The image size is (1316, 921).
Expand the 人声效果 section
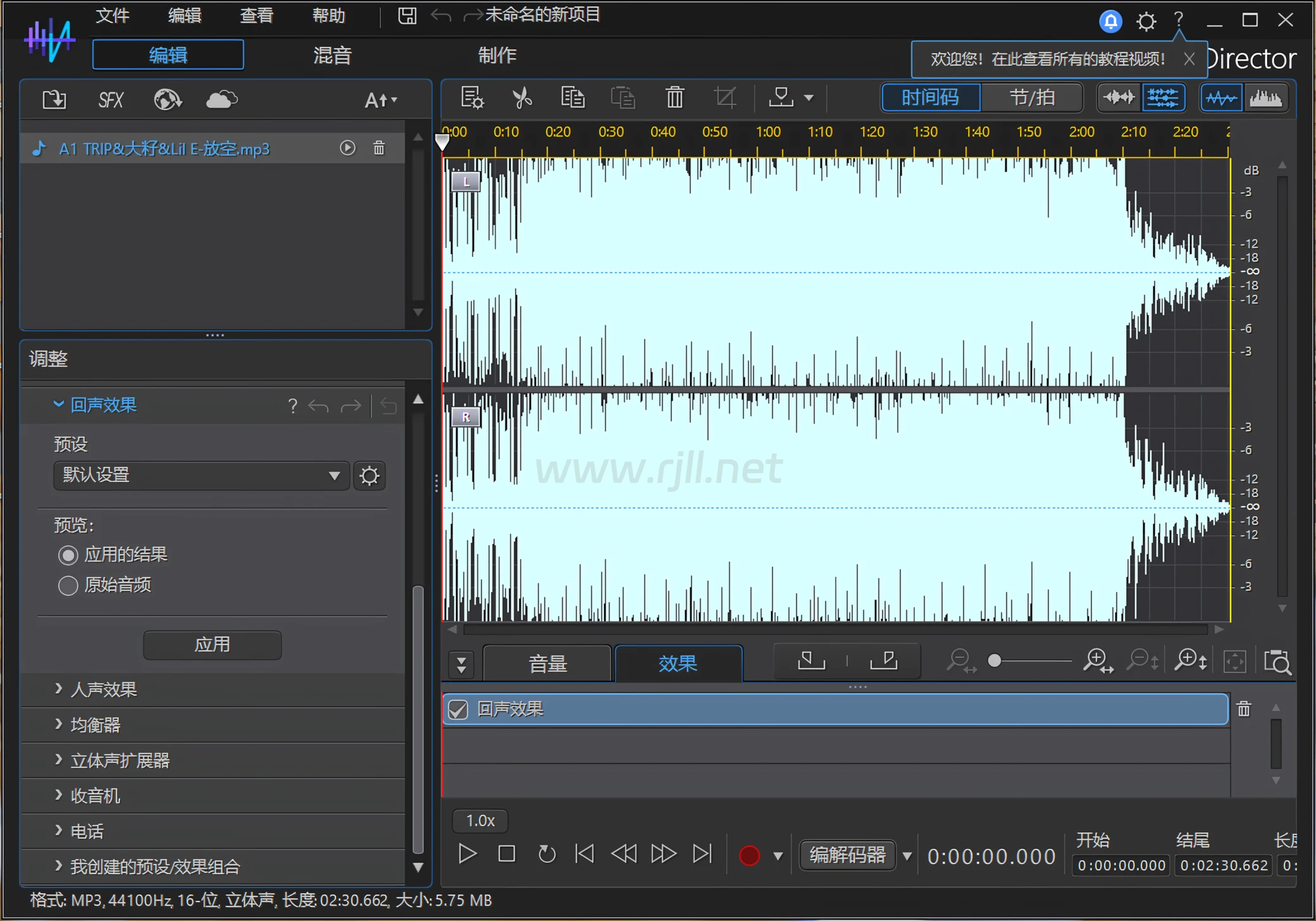tap(103, 689)
